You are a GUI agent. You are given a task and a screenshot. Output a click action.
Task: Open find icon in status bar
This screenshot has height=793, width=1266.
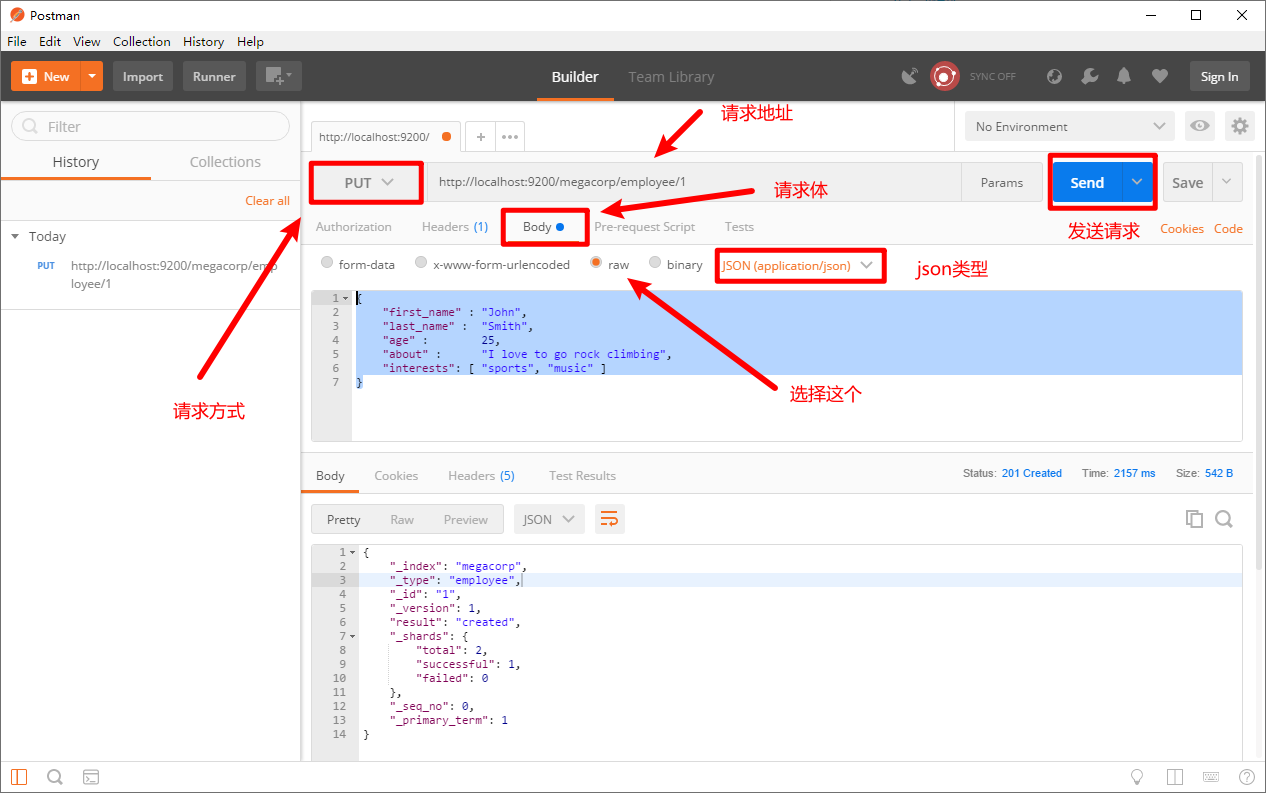pyautogui.click(x=55, y=777)
